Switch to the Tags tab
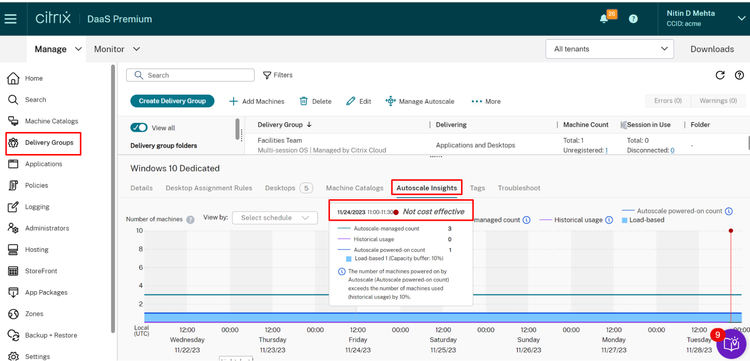This screenshot has height=361, width=750. pyautogui.click(x=477, y=188)
